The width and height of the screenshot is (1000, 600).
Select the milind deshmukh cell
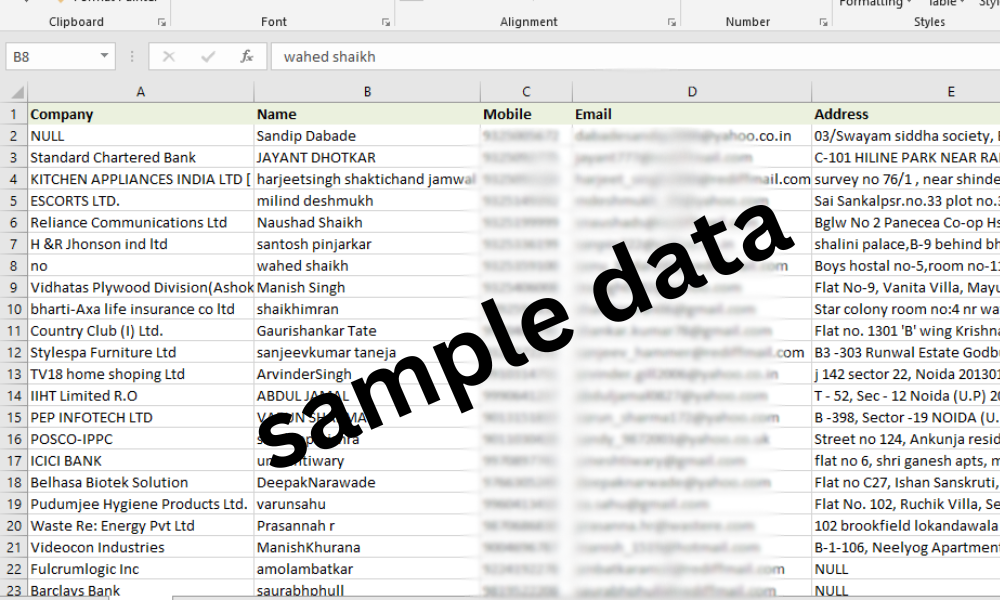point(367,201)
